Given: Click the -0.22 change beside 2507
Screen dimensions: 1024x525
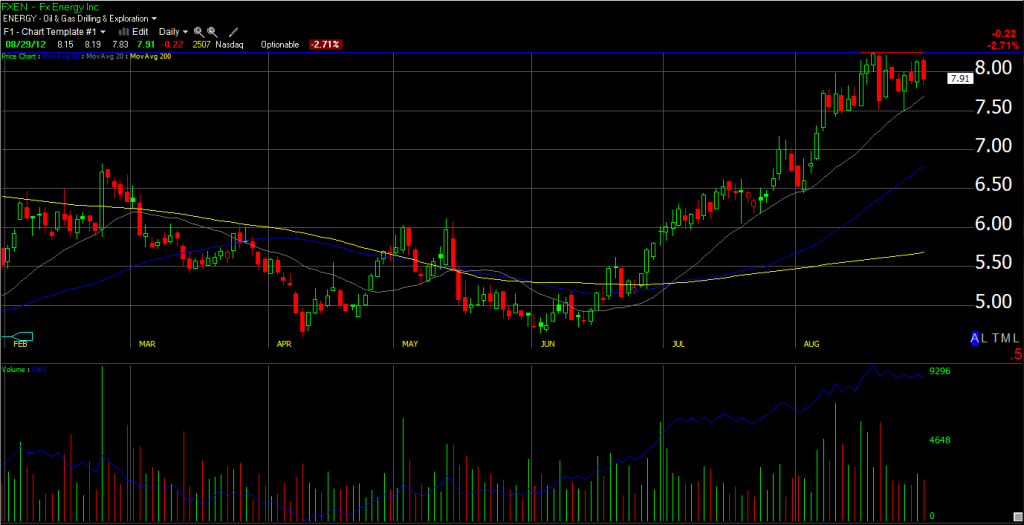Looking at the screenshot, I should point(173,44).
